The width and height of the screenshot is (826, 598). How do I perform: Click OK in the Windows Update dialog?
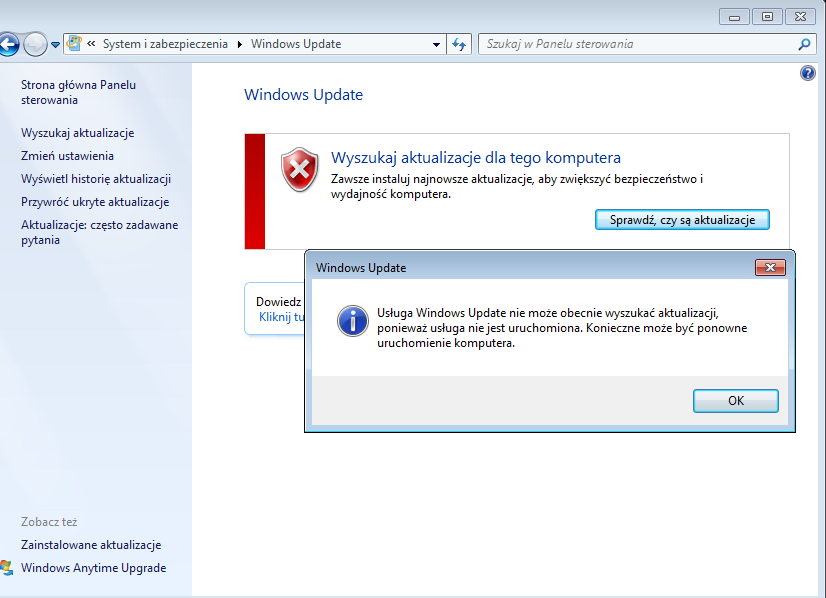coord(735,401)
